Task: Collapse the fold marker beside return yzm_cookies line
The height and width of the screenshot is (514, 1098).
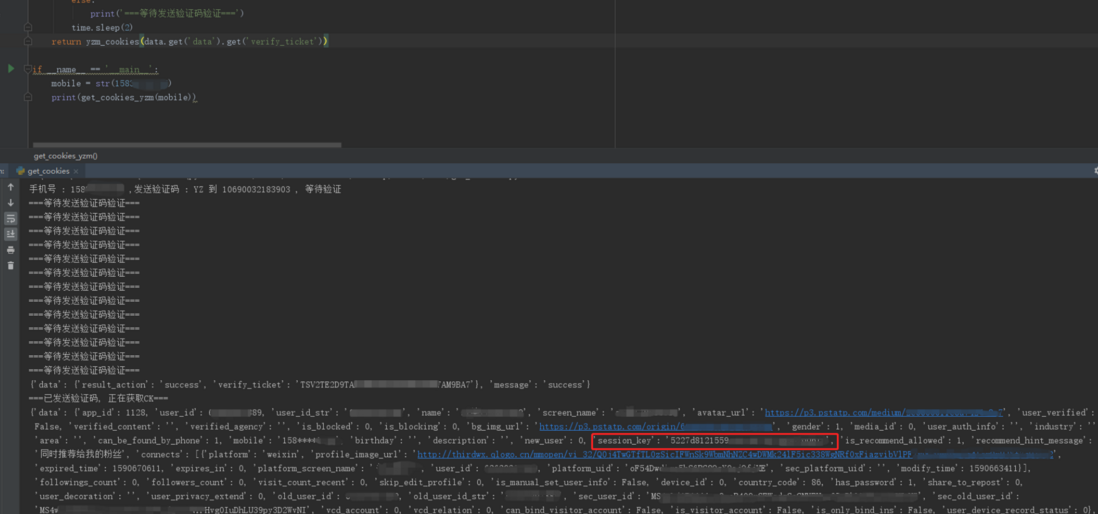Action: click(x=27, y=42)
